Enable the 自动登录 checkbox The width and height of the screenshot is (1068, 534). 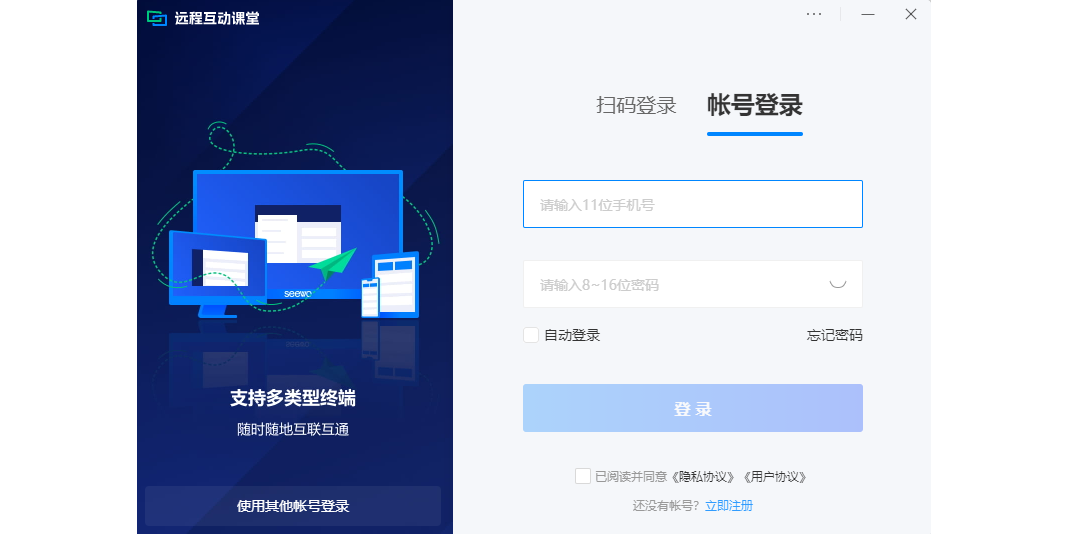[531, 335]
